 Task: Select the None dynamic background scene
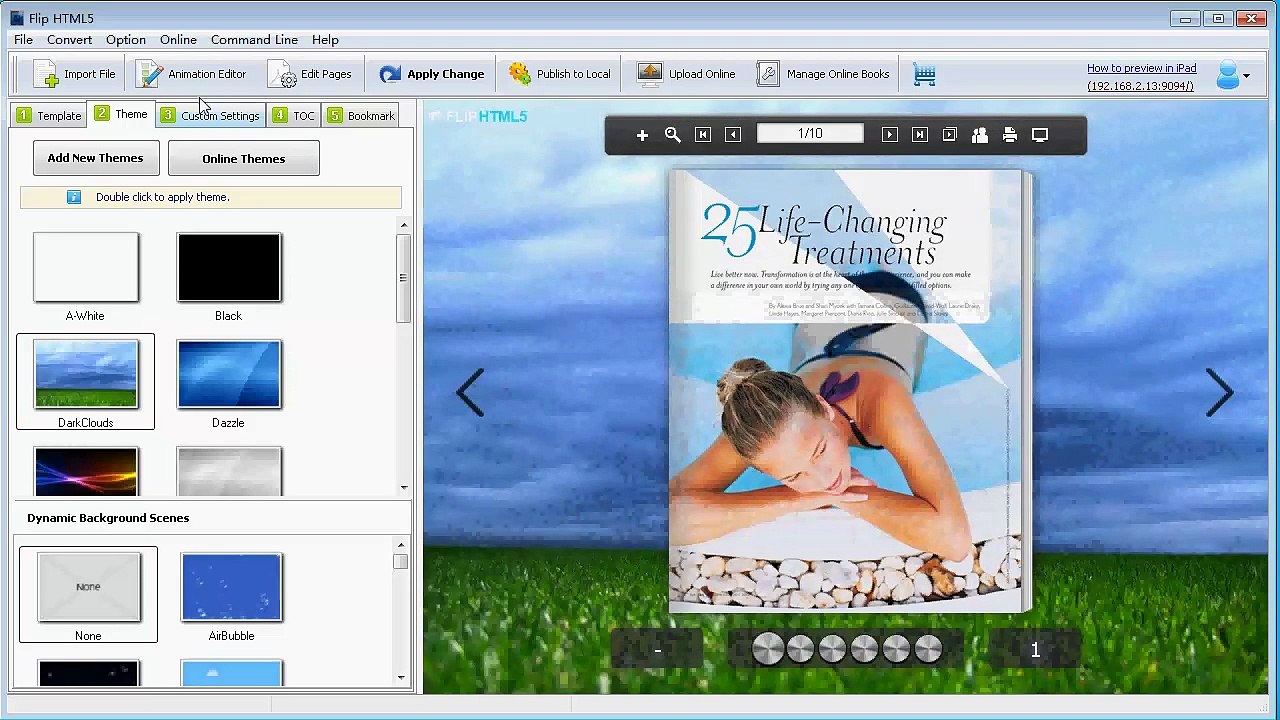tap(88, 587)
